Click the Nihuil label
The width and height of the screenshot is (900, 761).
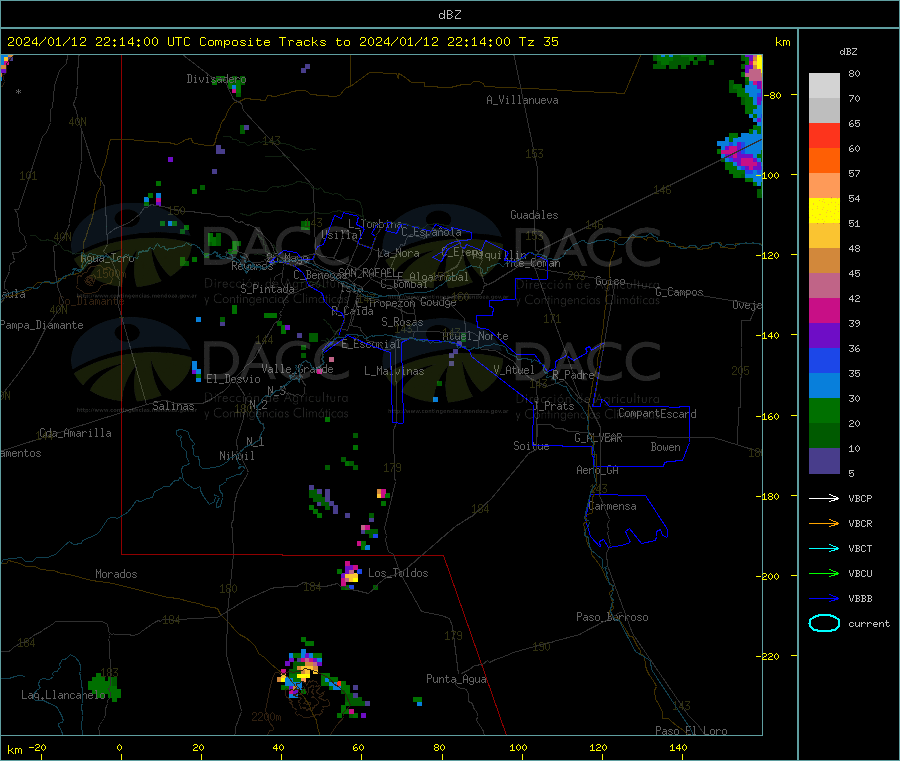click(236, 456)
